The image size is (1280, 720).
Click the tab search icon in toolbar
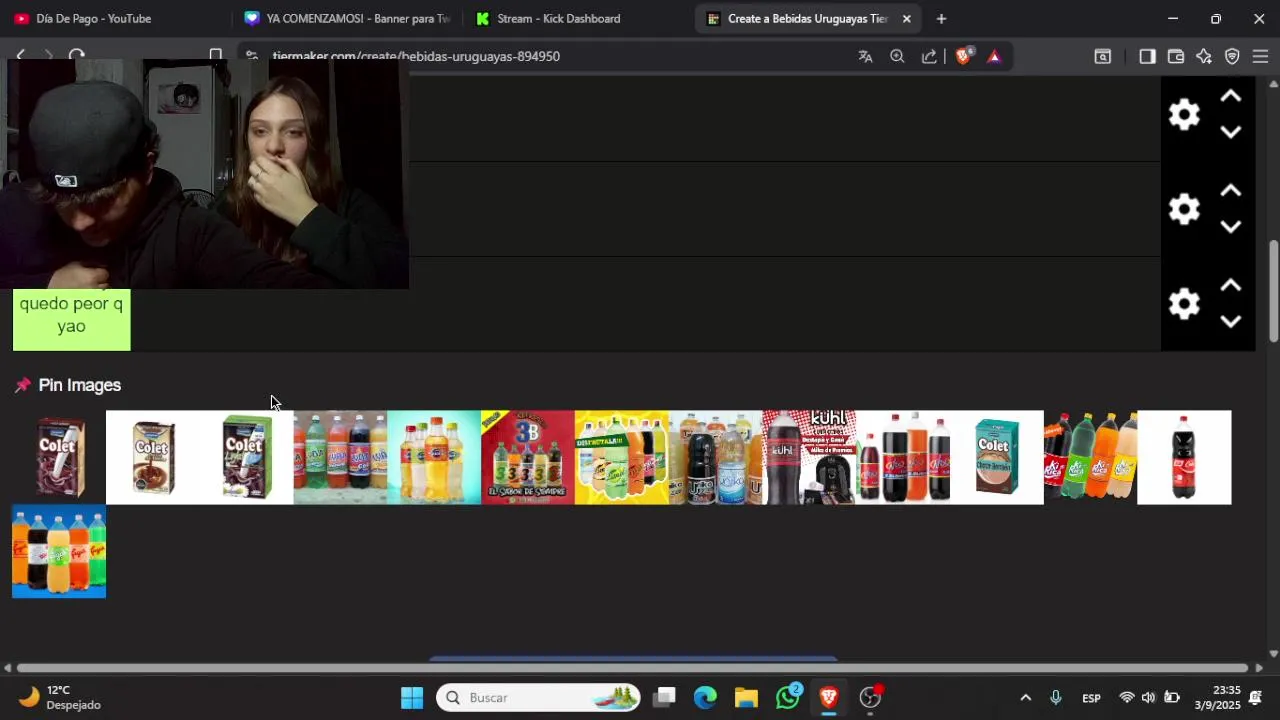pyautogui.click(x=1102, y=56)
